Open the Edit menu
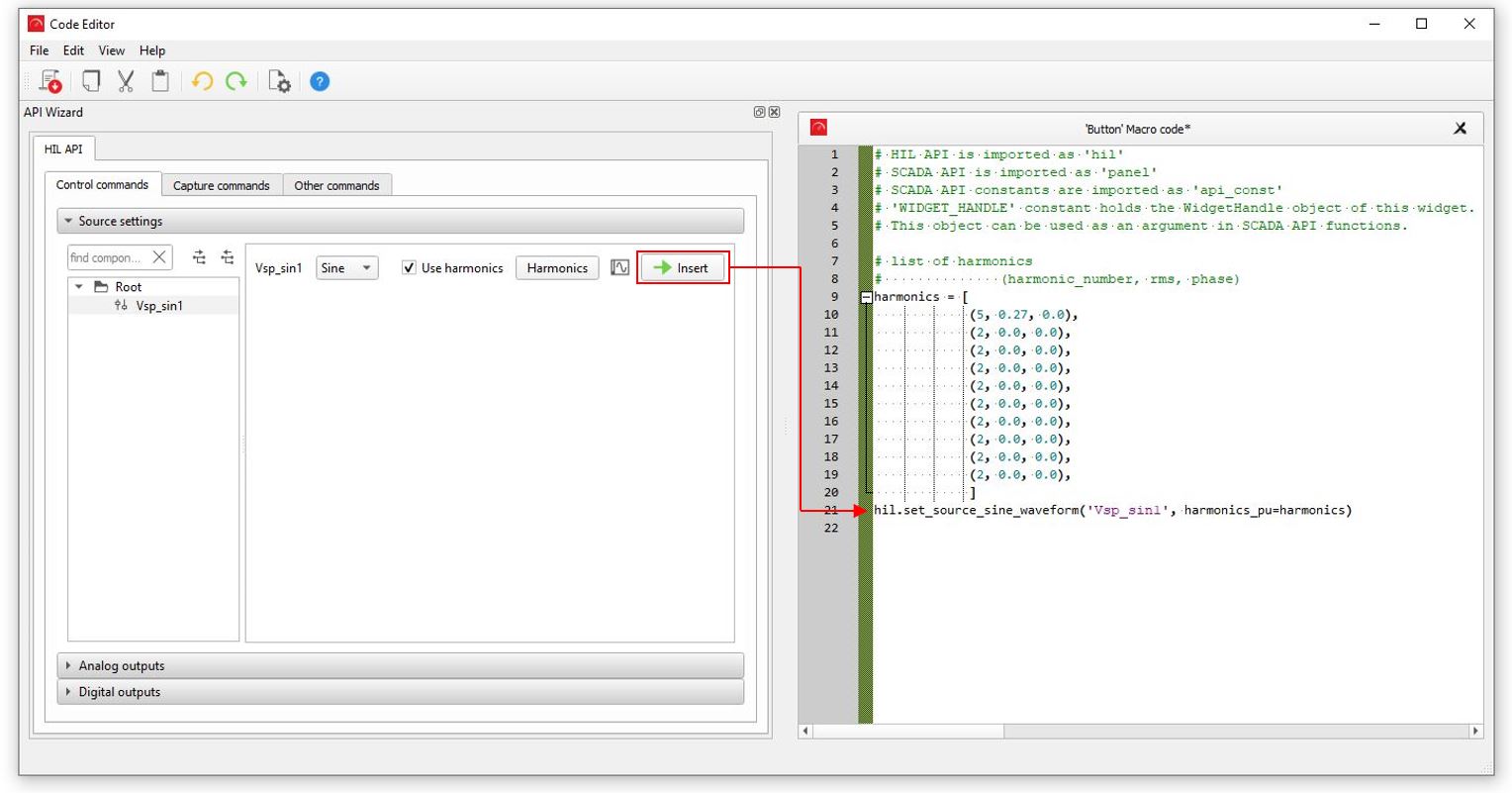 tap(73, 50)
